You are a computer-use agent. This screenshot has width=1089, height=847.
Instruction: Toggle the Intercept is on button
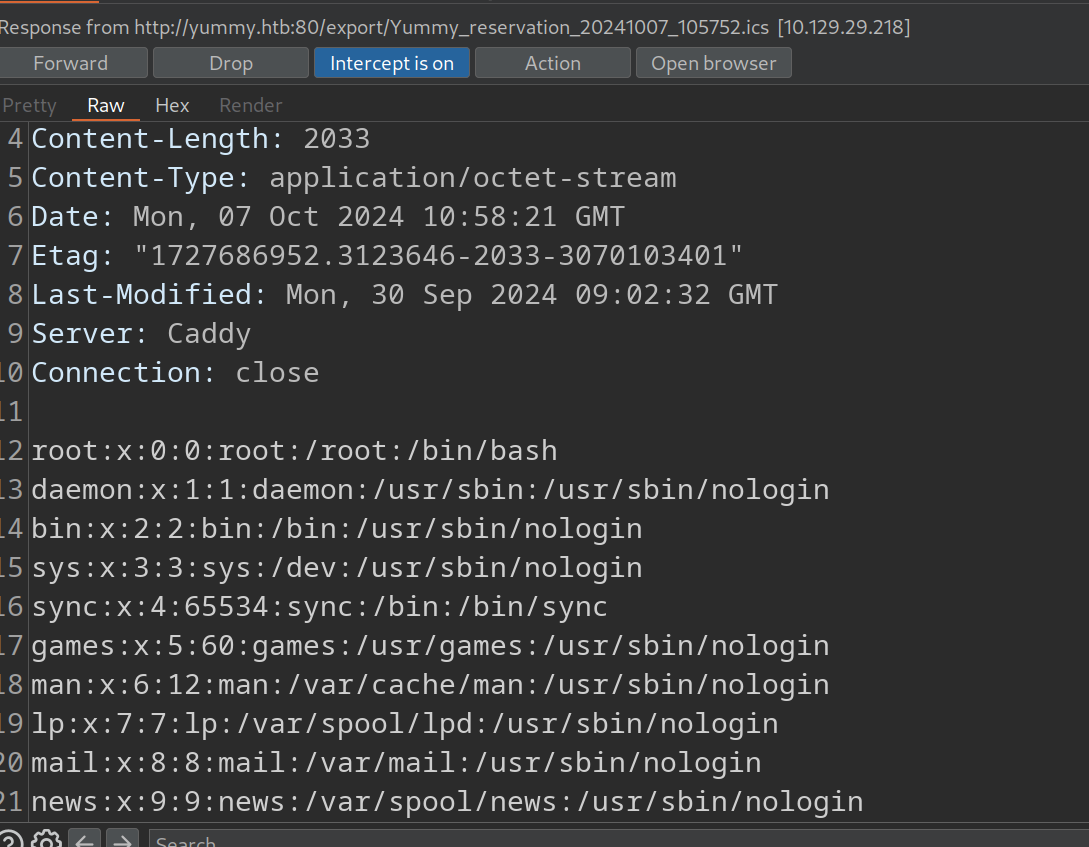point(392,63)
